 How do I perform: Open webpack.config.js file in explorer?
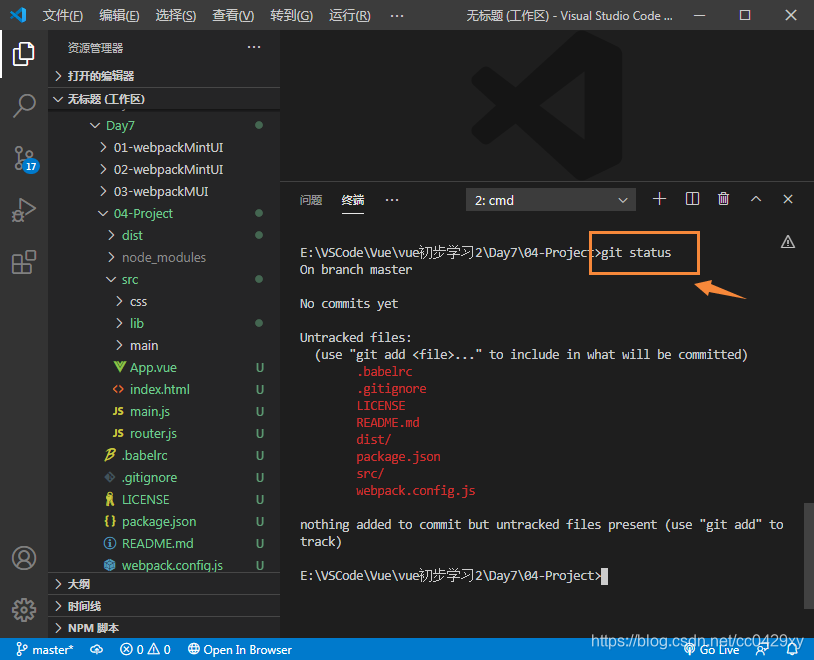[164, 565]
